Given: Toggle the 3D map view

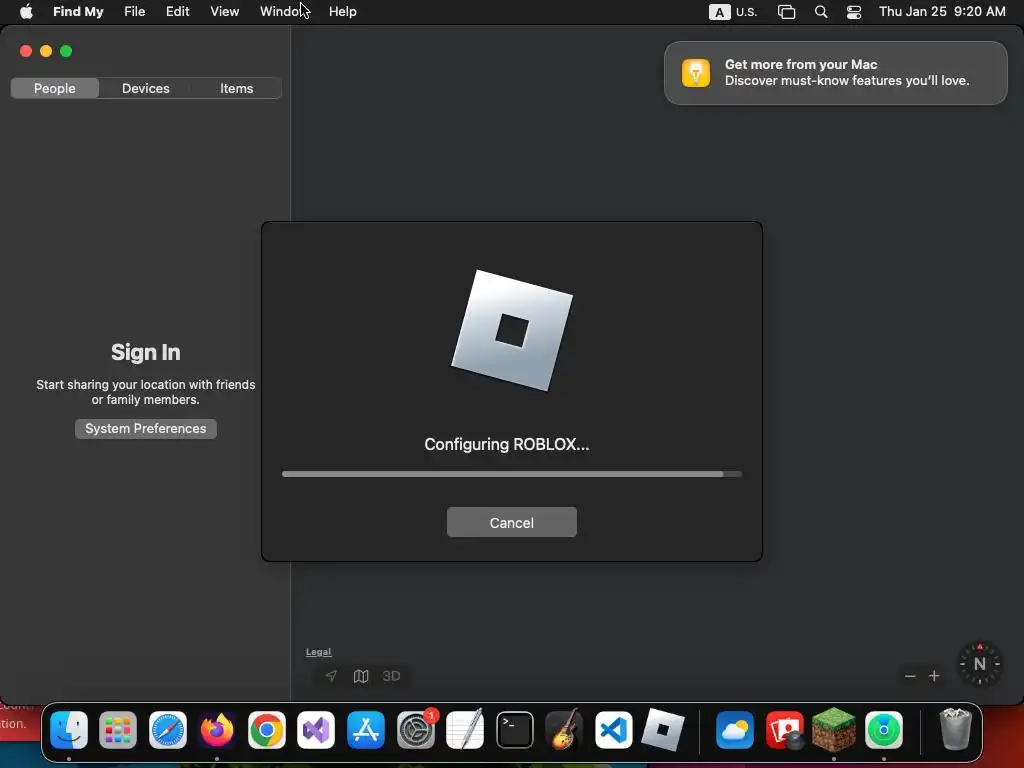Looking at the screenshot, I should pyautogui.click(x=391, y=676).
